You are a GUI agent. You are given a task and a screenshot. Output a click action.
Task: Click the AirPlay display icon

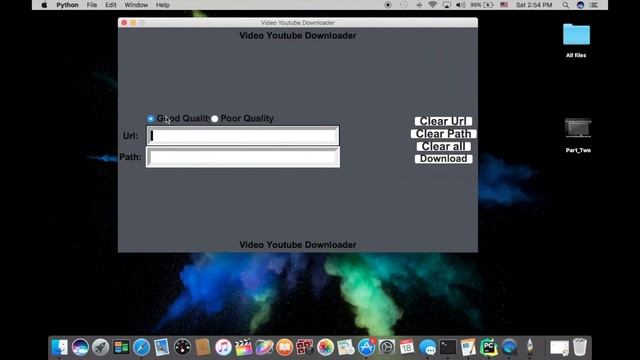coord(447,5)
